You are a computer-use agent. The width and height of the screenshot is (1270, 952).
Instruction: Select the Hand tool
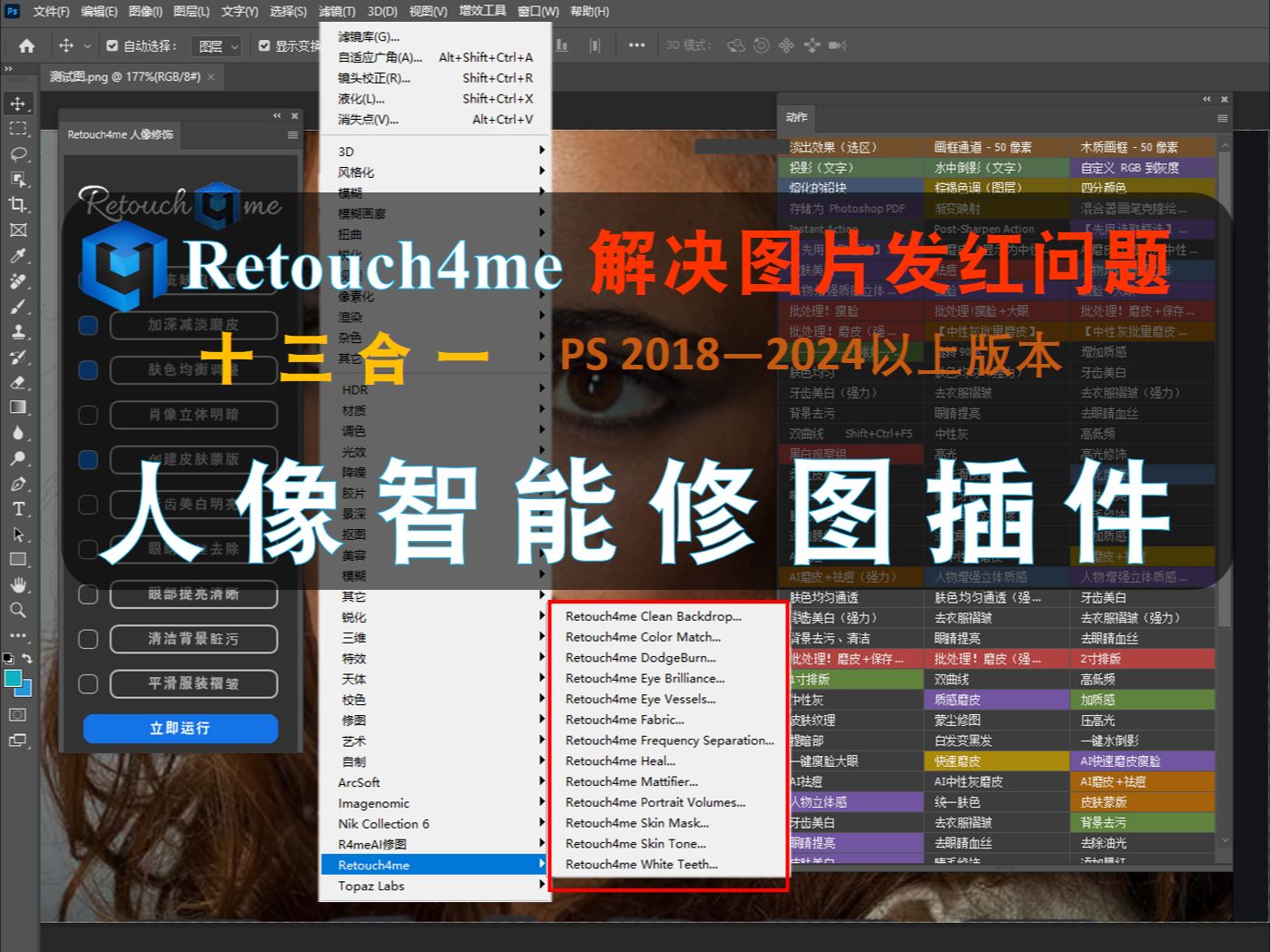[18, 585]
